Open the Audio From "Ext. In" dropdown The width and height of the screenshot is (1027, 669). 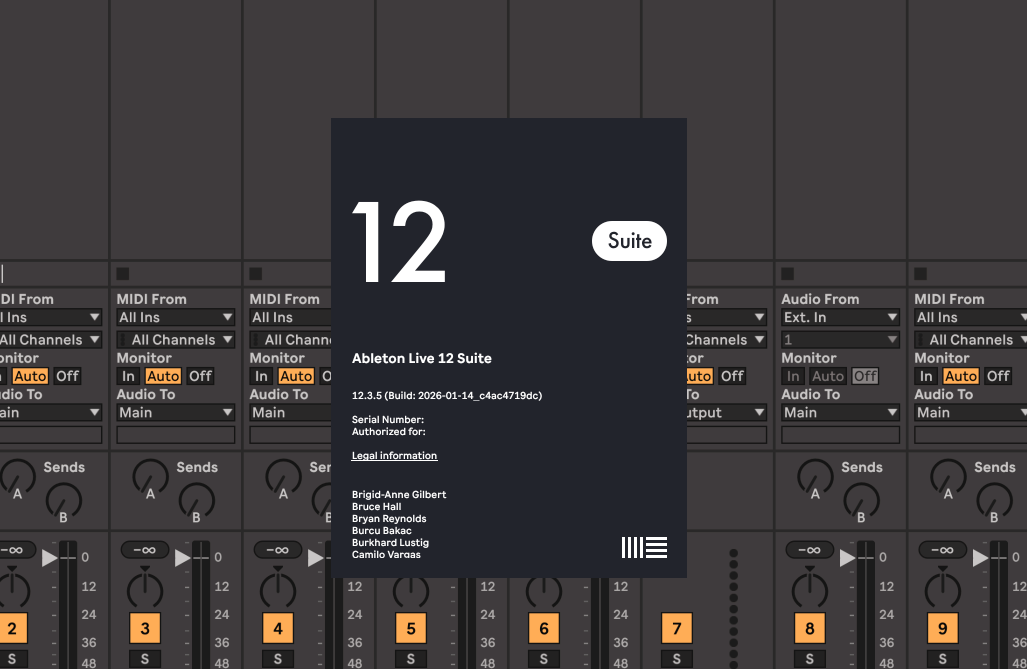pyautogui.click(x=838, y=317)
